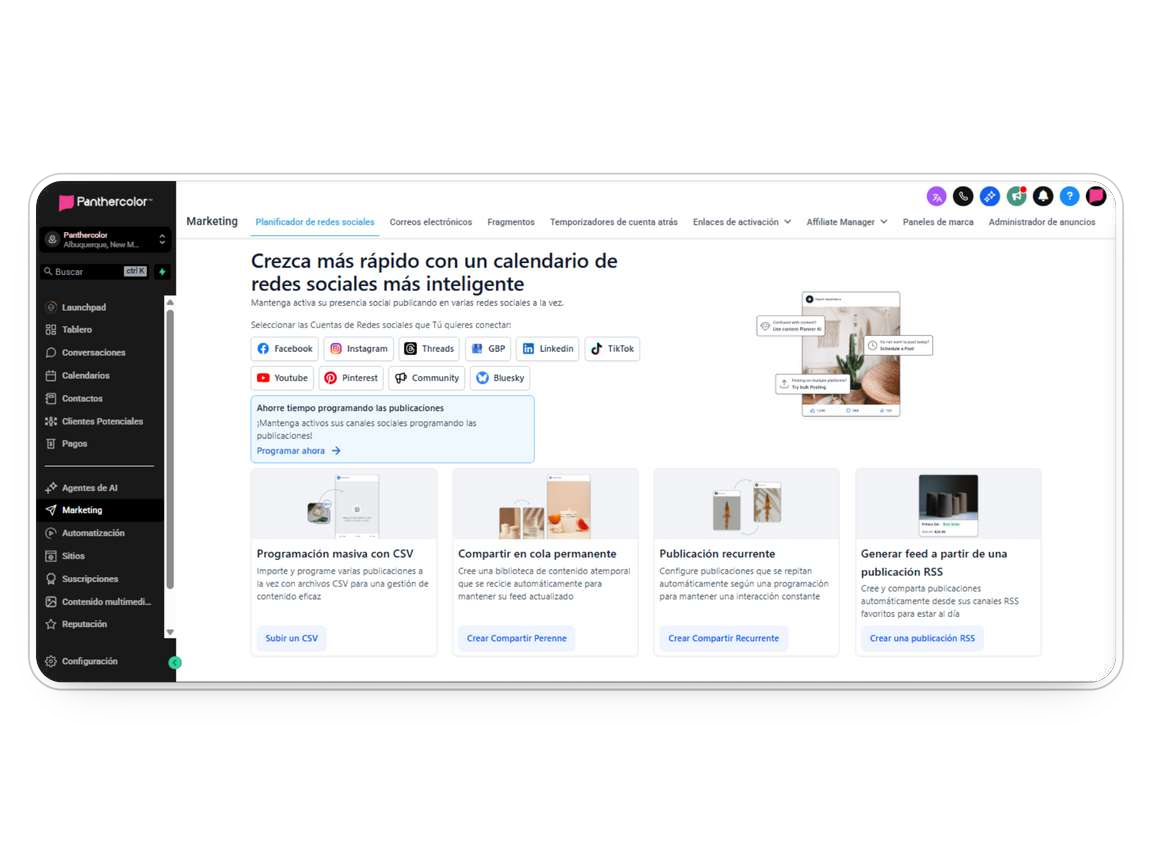
Task: Open Administrador de anuncios tab
Action: pyautogui.click(x=1042, y=222)
